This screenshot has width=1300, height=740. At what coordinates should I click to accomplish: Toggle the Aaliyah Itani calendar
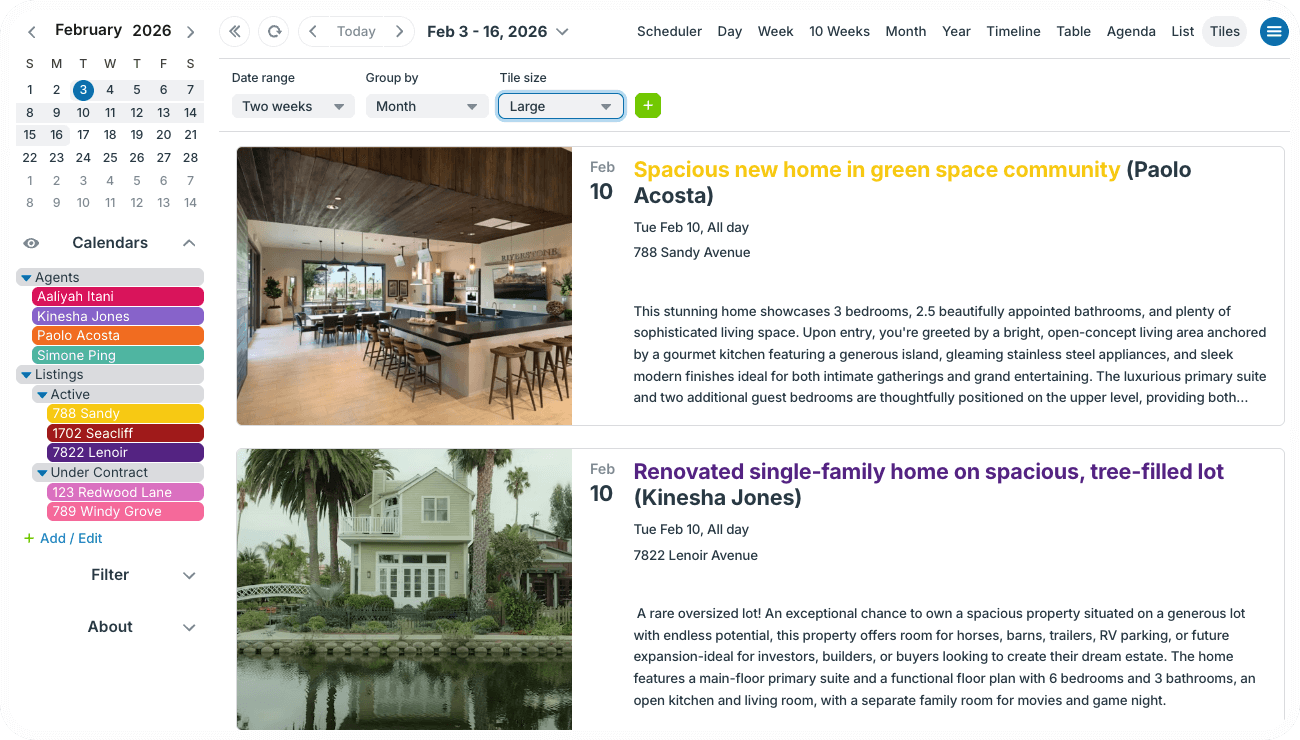(x=117, y=297)
